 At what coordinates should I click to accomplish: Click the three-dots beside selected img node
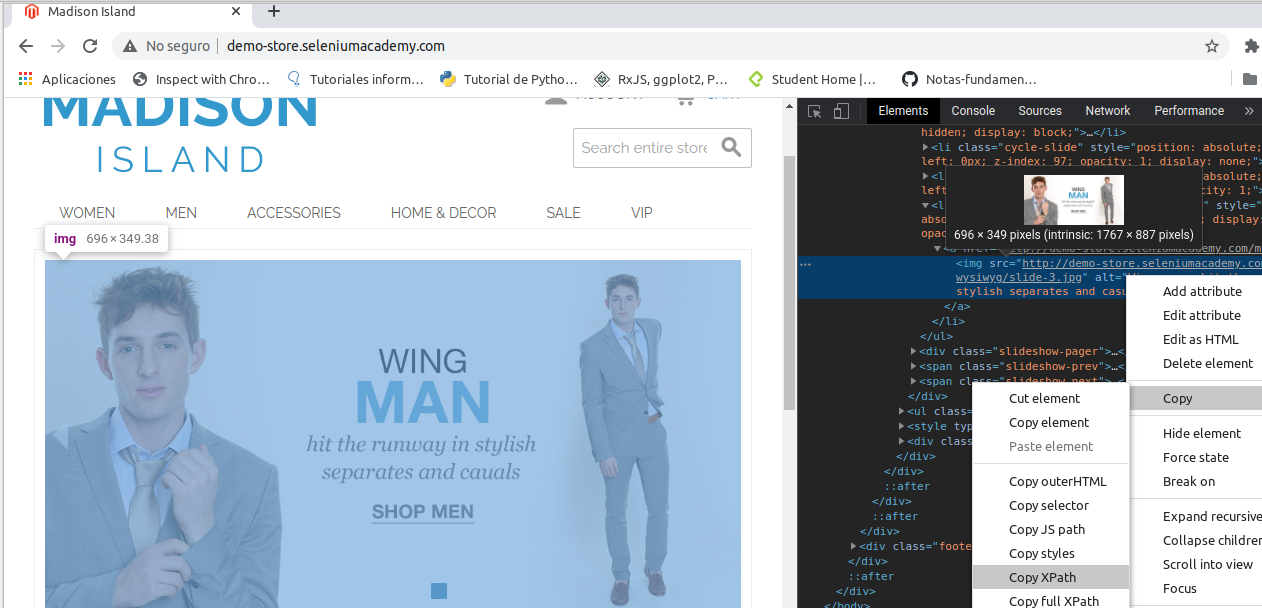(806, 265)
